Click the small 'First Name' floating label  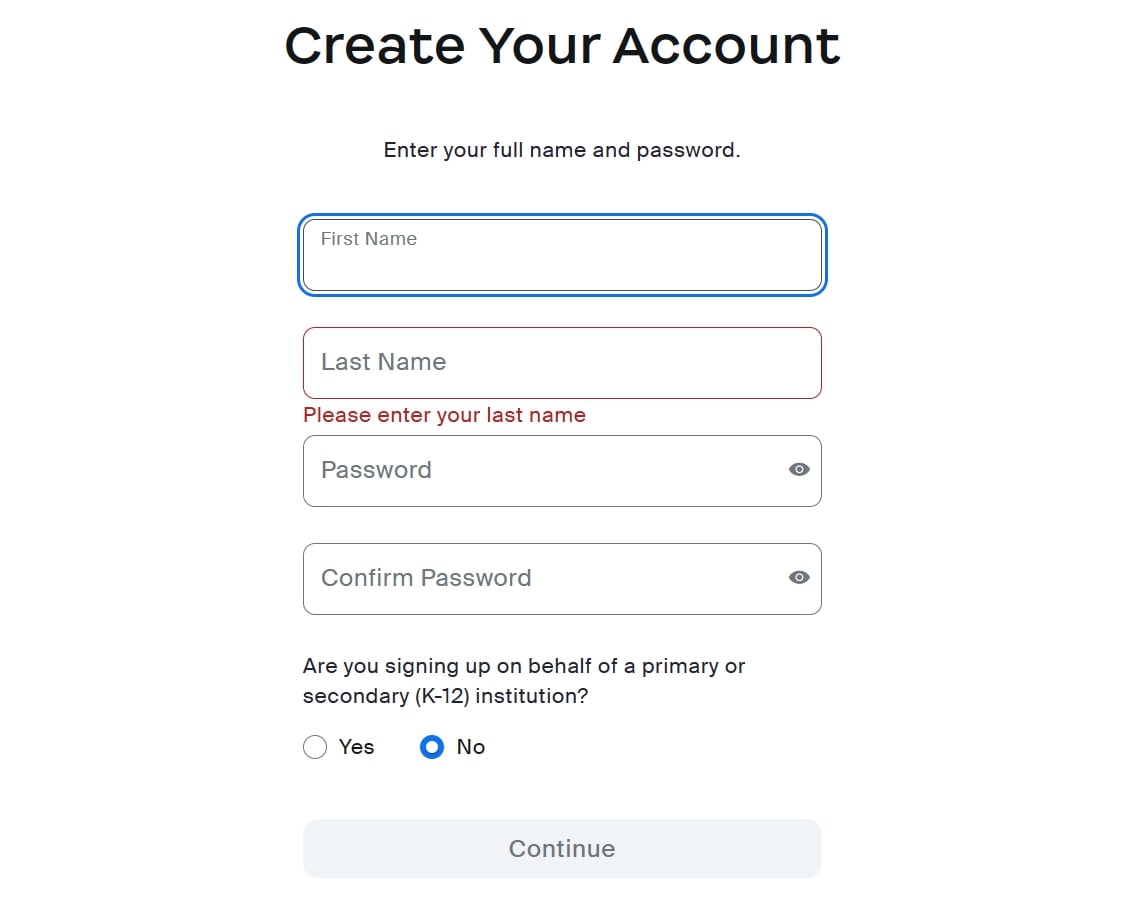(369, 239)
